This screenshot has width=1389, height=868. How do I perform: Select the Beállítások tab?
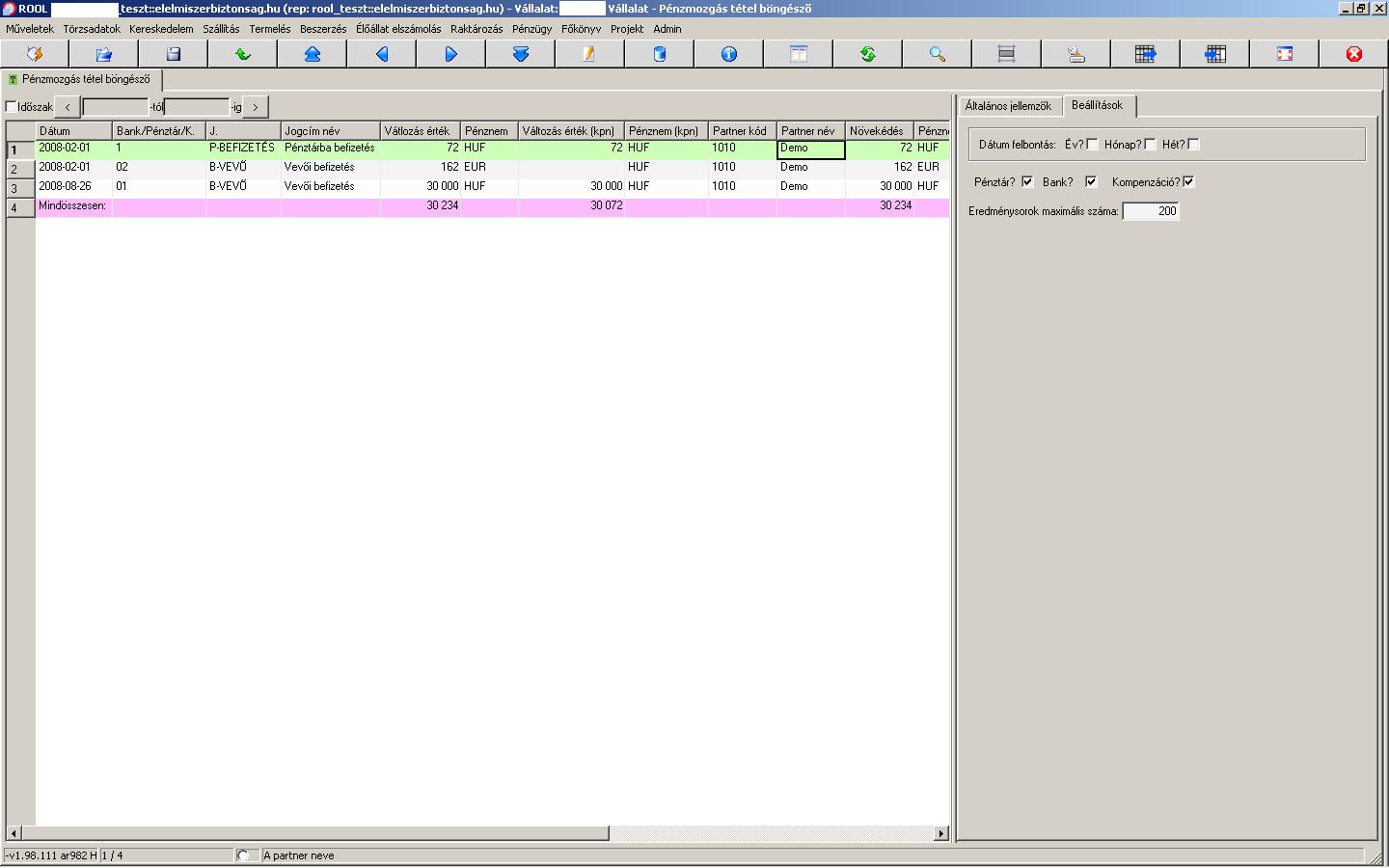coord(1098,105)
